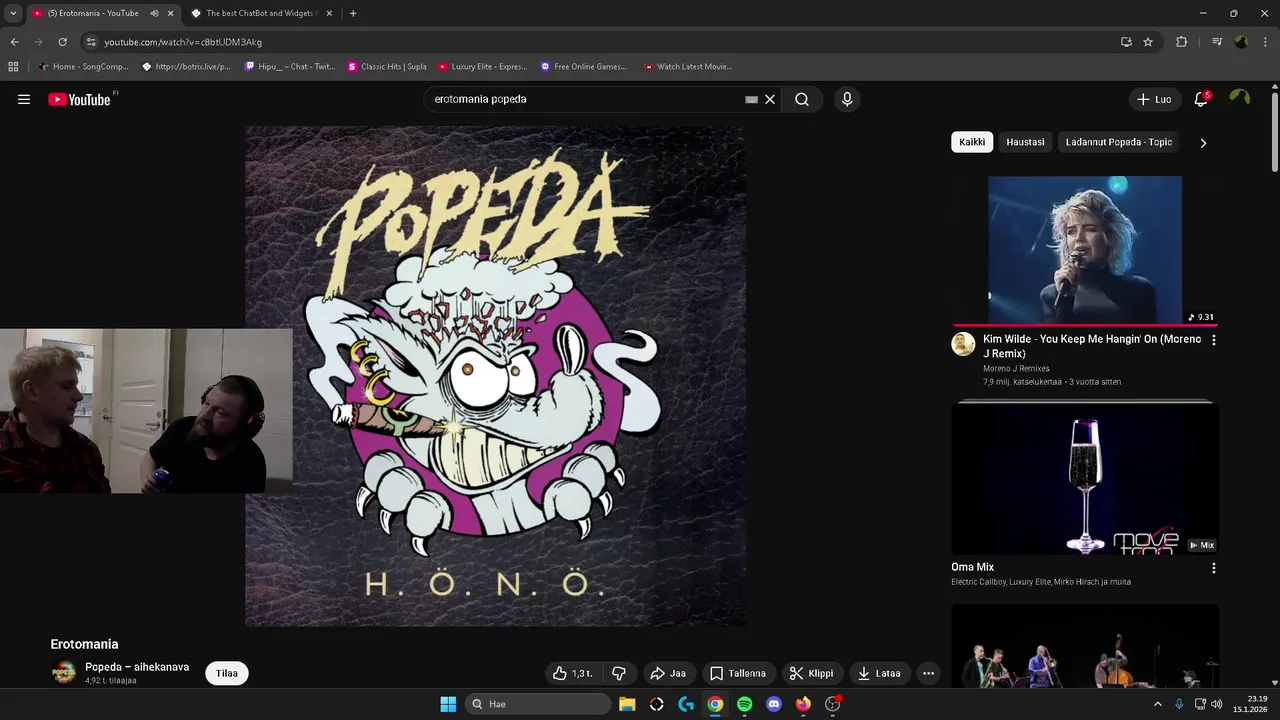Open File Explorer from the taskbar
Screen dimensions: 1280x720
tap(627, 704)
